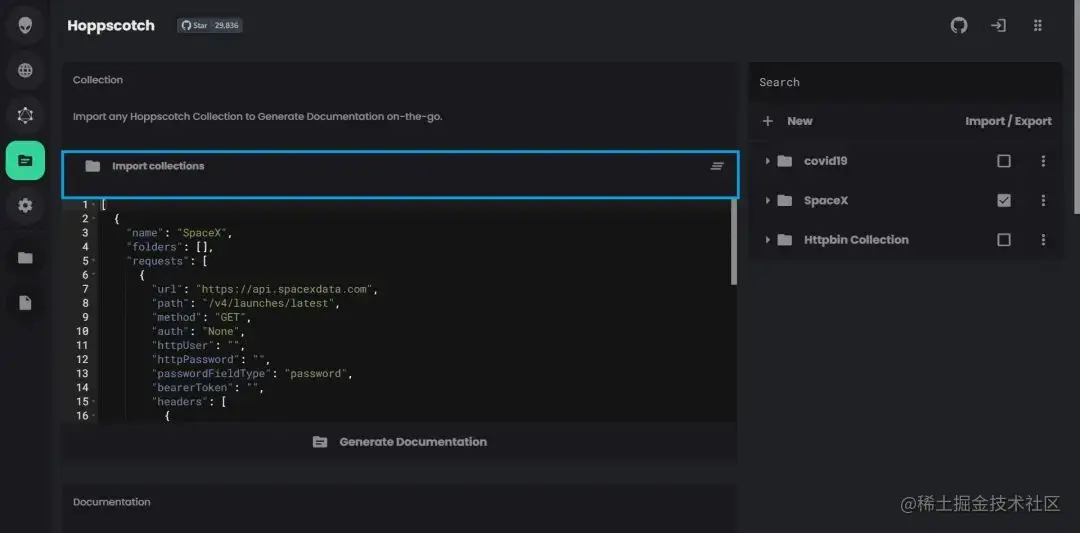Check the Httpbin Collection checkbox

point(1004,240)
